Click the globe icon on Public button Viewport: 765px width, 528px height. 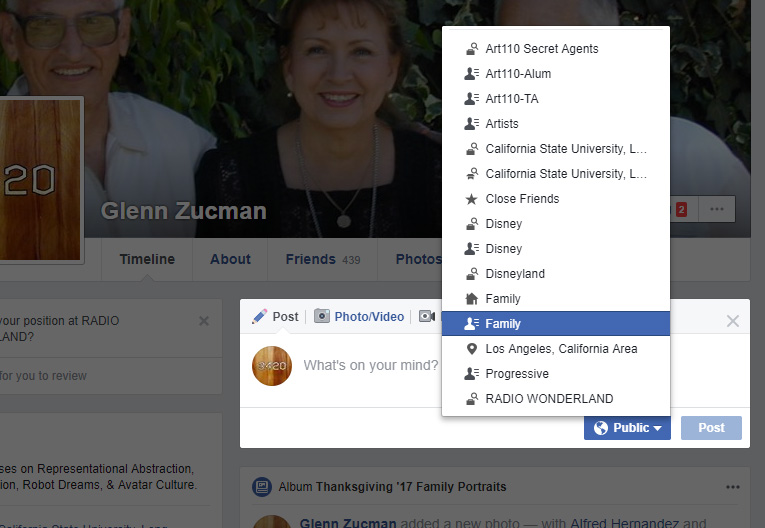pos(601,428)
